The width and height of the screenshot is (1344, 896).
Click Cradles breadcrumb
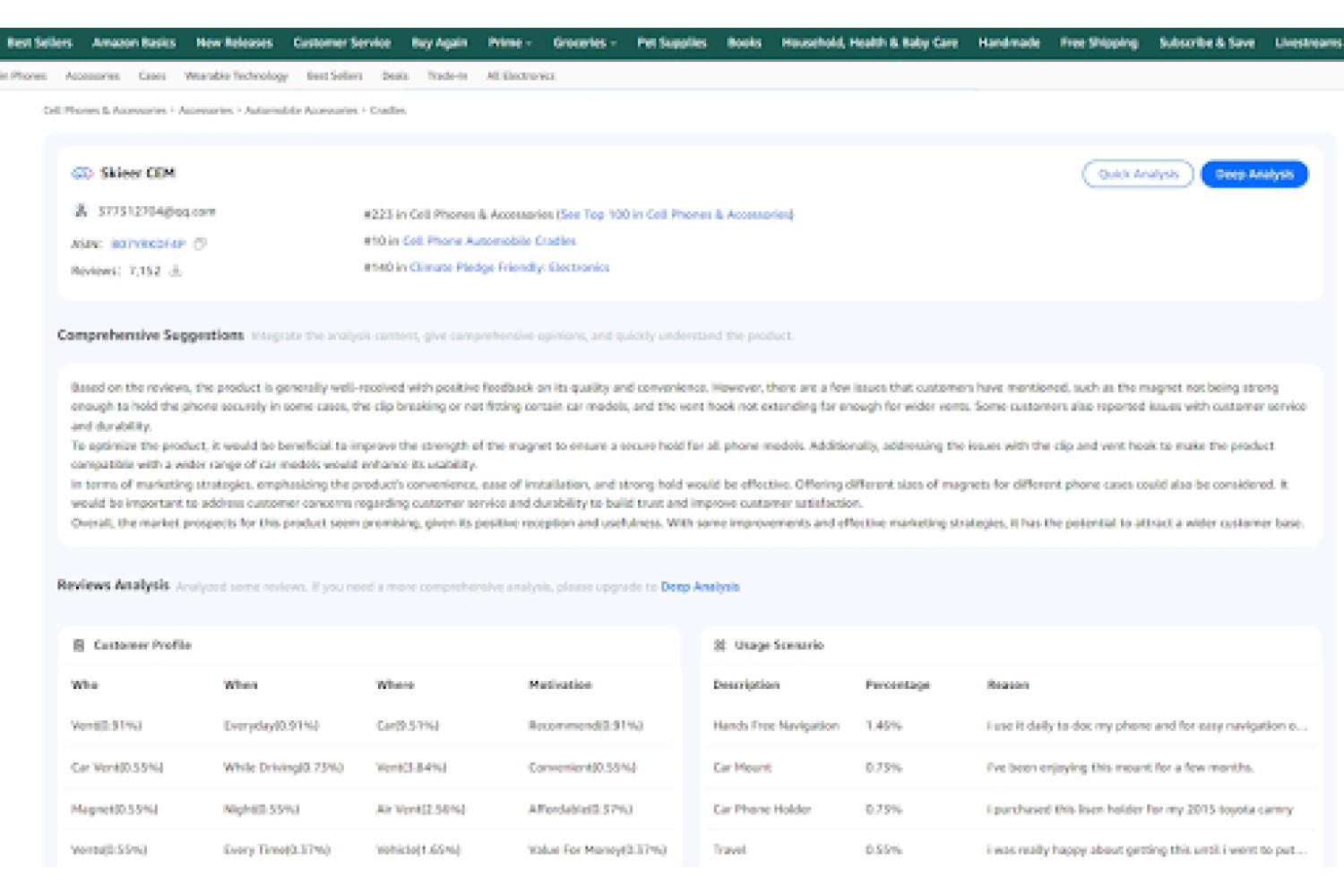click(388, 110)
